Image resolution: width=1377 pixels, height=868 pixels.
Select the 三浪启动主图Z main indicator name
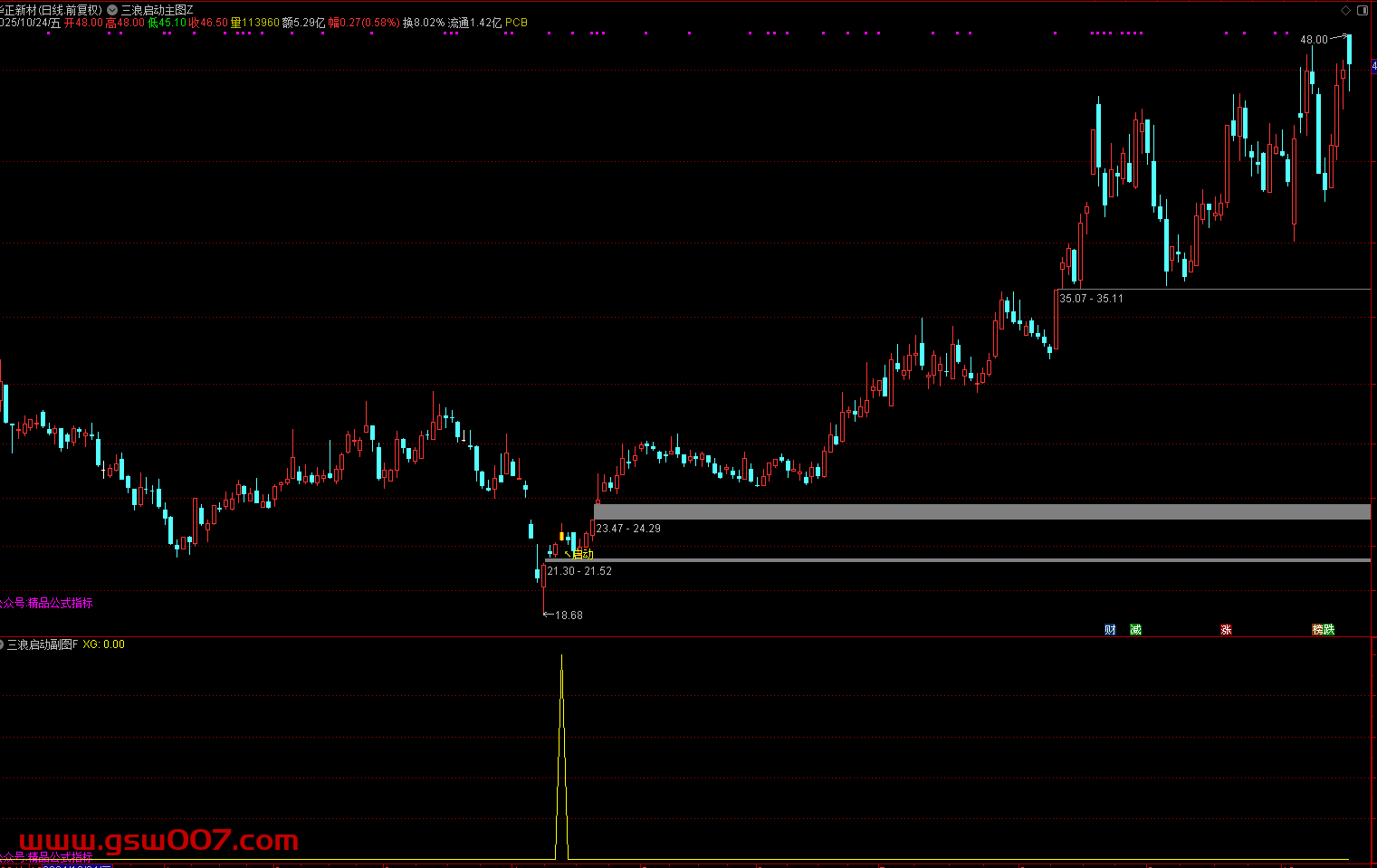point(158,10)
